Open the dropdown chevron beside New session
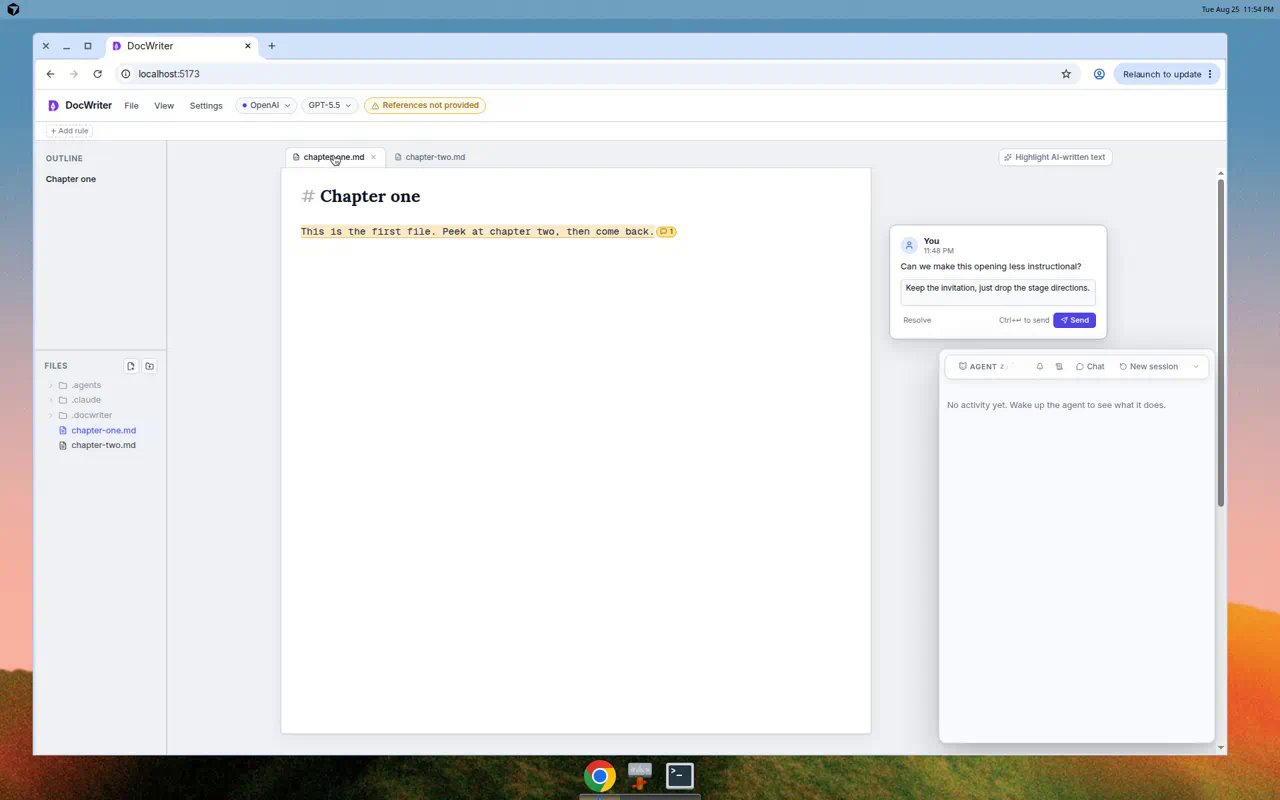Image resolution: width=1280 pixels, height=800 pixels. click(x=1196, y=367)
